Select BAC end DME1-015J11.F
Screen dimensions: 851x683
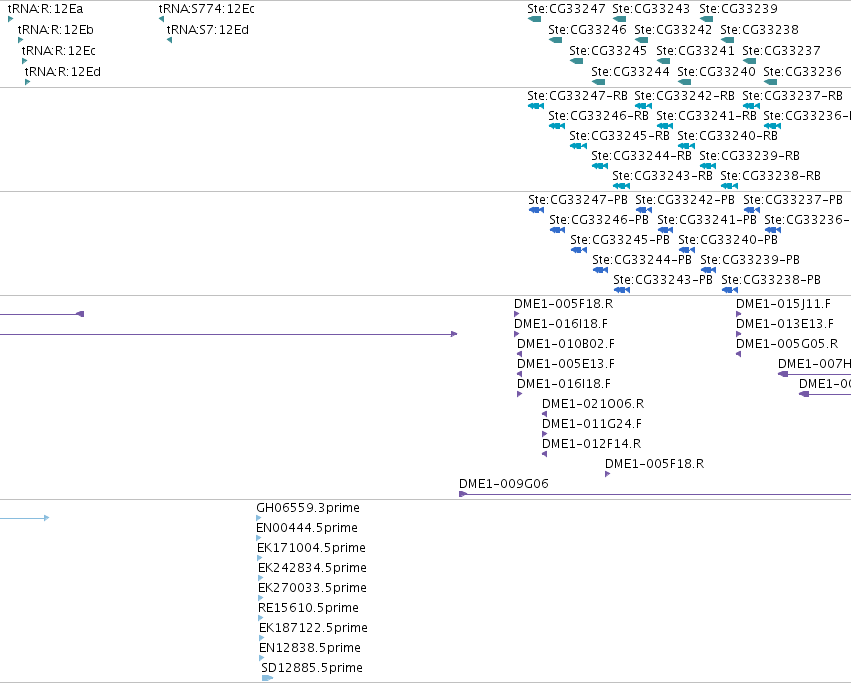tap(783, 304)
